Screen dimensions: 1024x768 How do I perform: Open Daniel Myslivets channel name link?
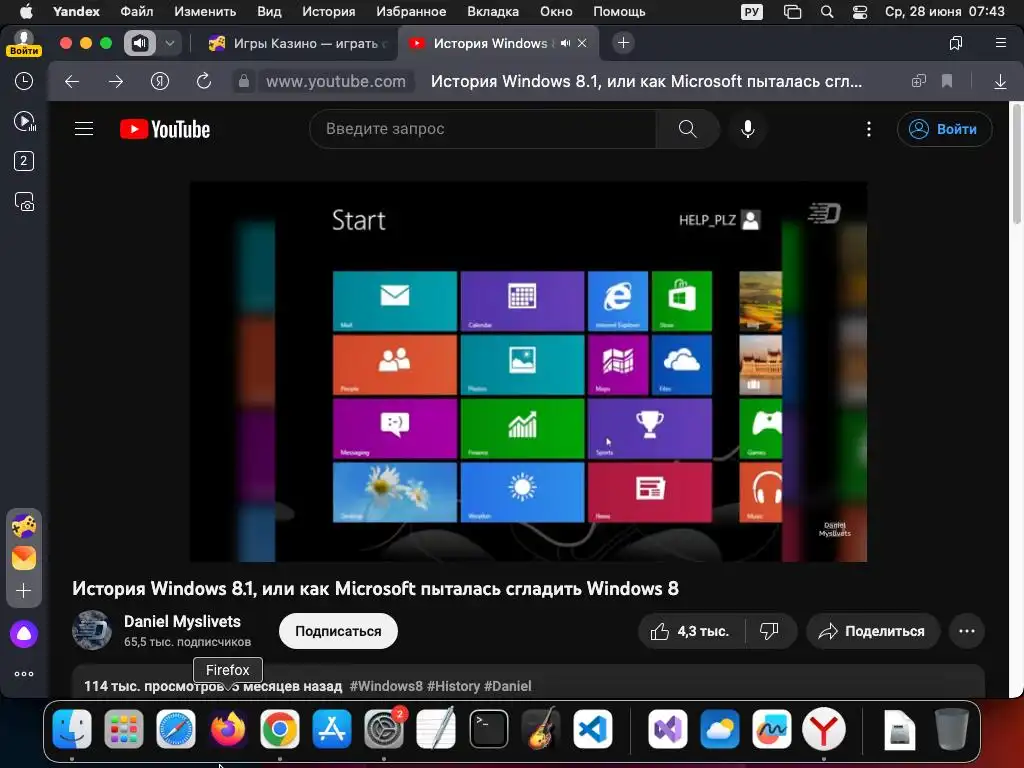point(182,621)
